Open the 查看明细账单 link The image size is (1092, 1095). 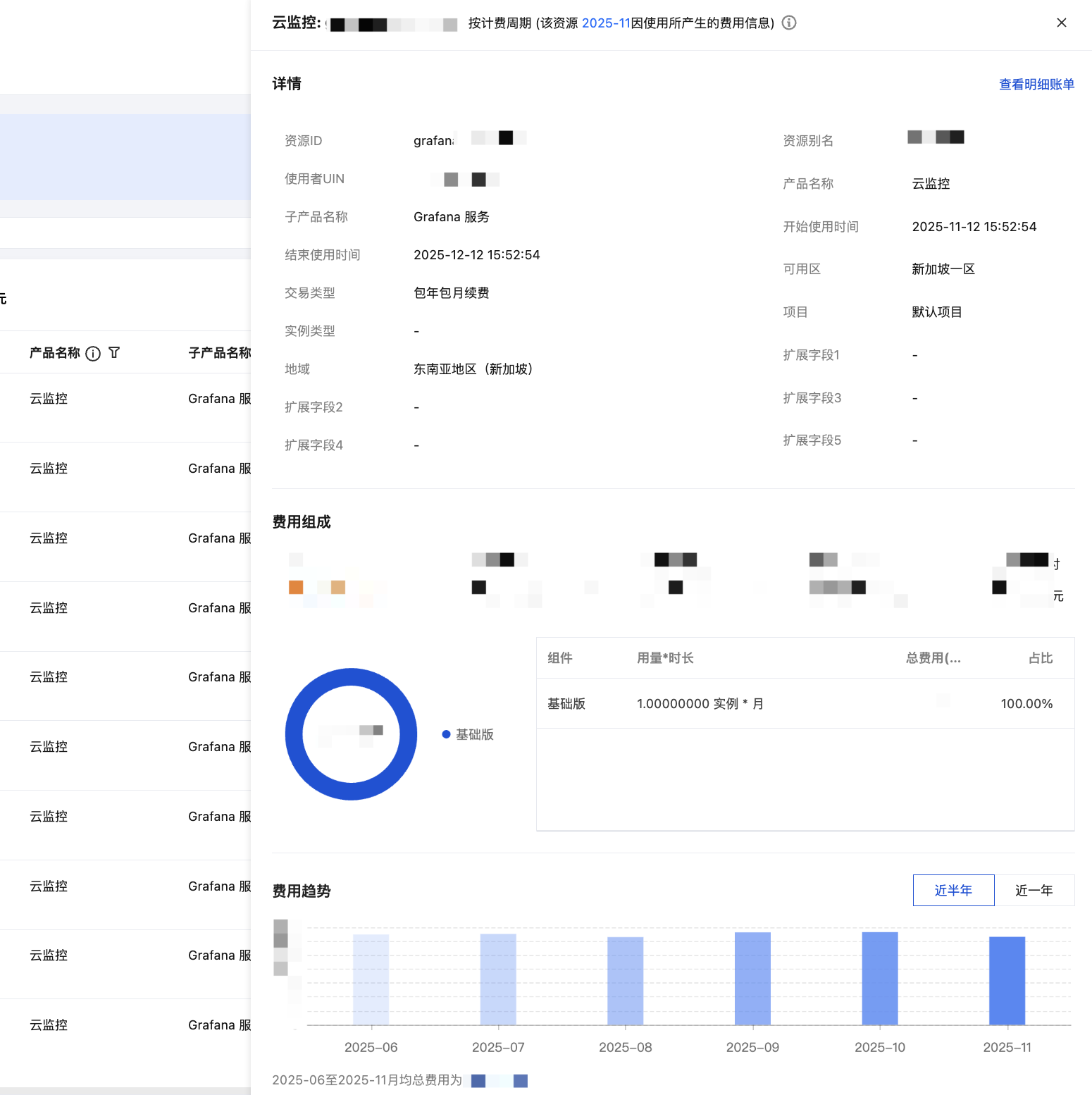tap(1036, 85)
